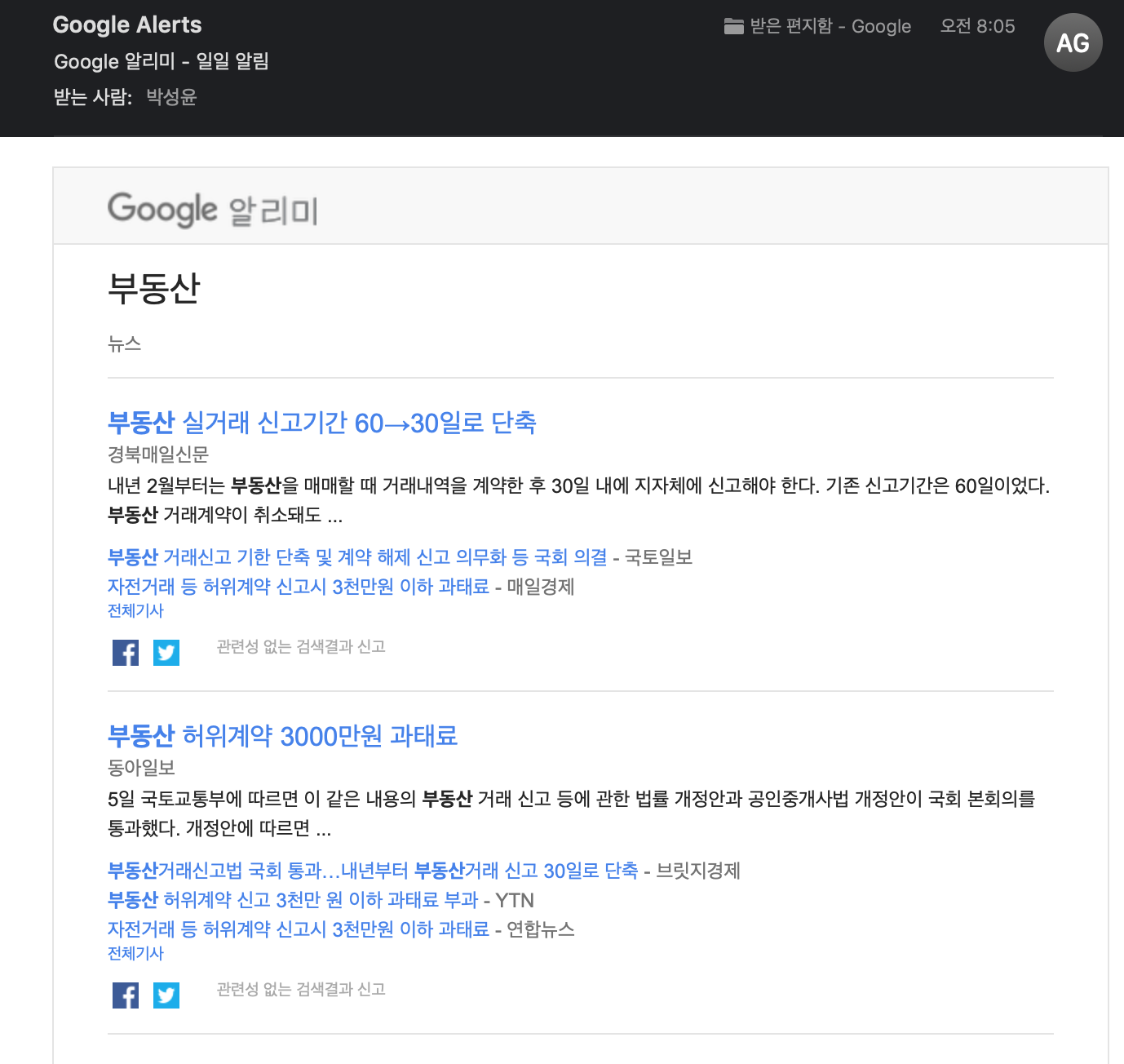Open headline 부동산 허위계약 3000만원 과태료

[282, 736]
